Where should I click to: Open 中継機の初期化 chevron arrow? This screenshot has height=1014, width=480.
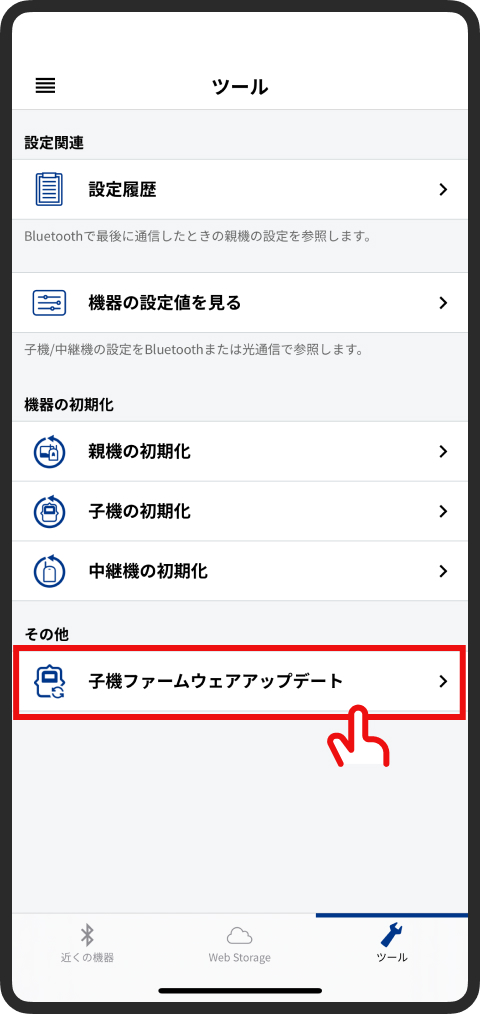(x=443, y=571)
